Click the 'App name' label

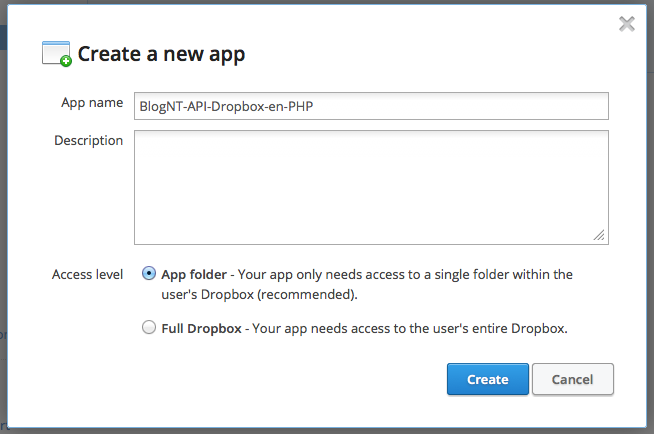click(92, 103)
